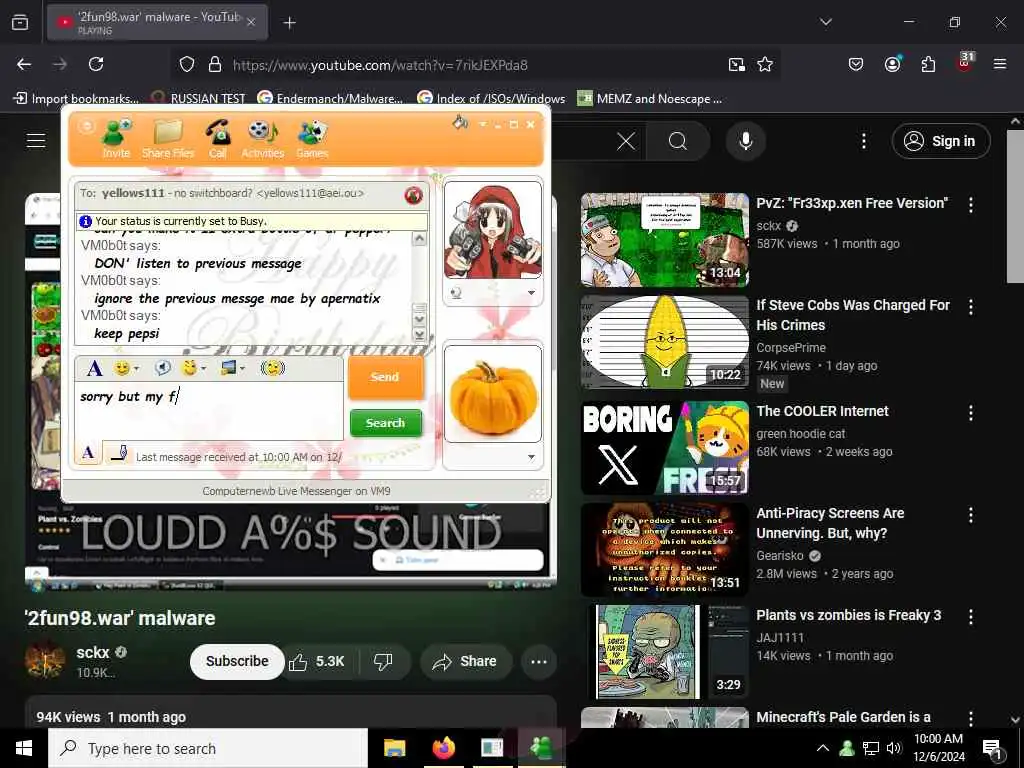The width and height of the screenshot is (1024, 768).
Task: Like the video with 5.3K likes
Action: (x=317, y=661)
